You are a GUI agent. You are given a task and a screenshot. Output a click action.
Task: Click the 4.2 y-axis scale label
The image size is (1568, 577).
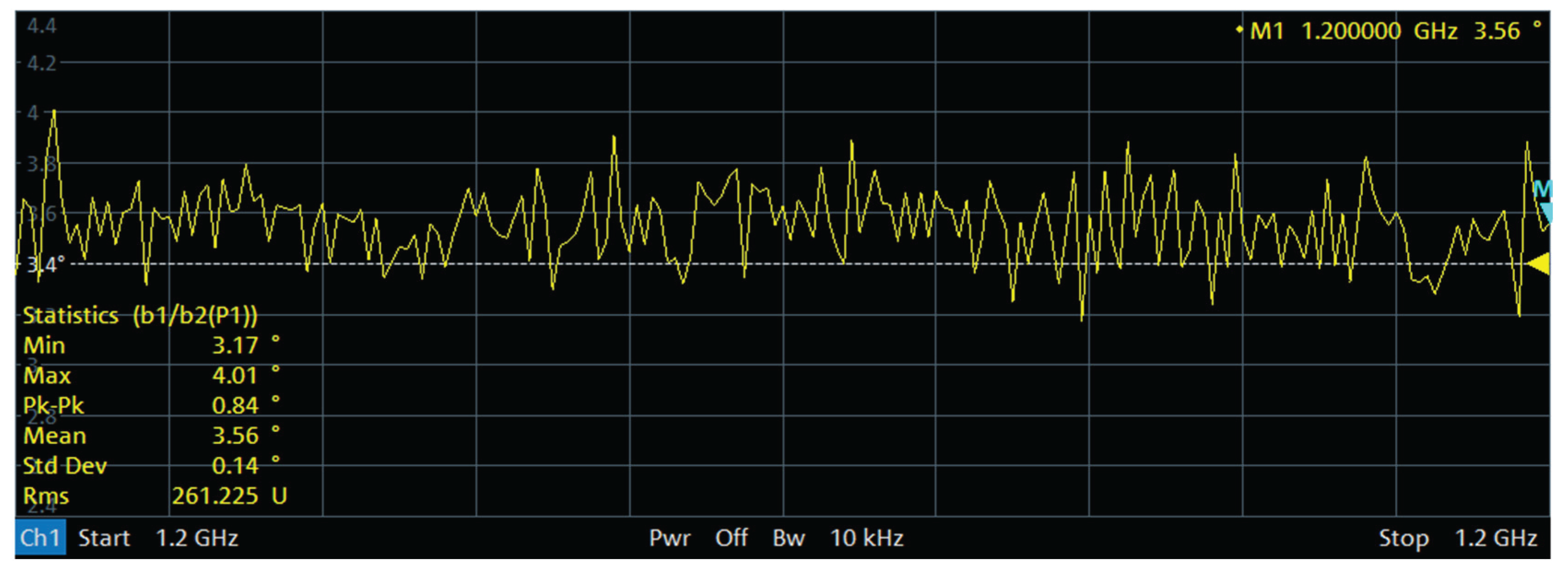coord(41,63)
